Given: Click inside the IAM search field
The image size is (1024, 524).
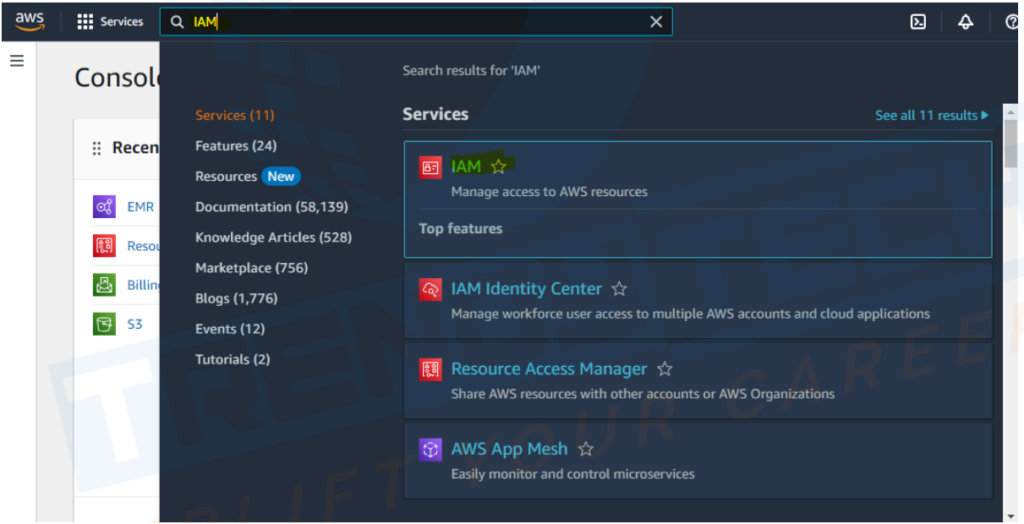Looking at the screenshot, I should pyautogui.click(x=416, y=22).
